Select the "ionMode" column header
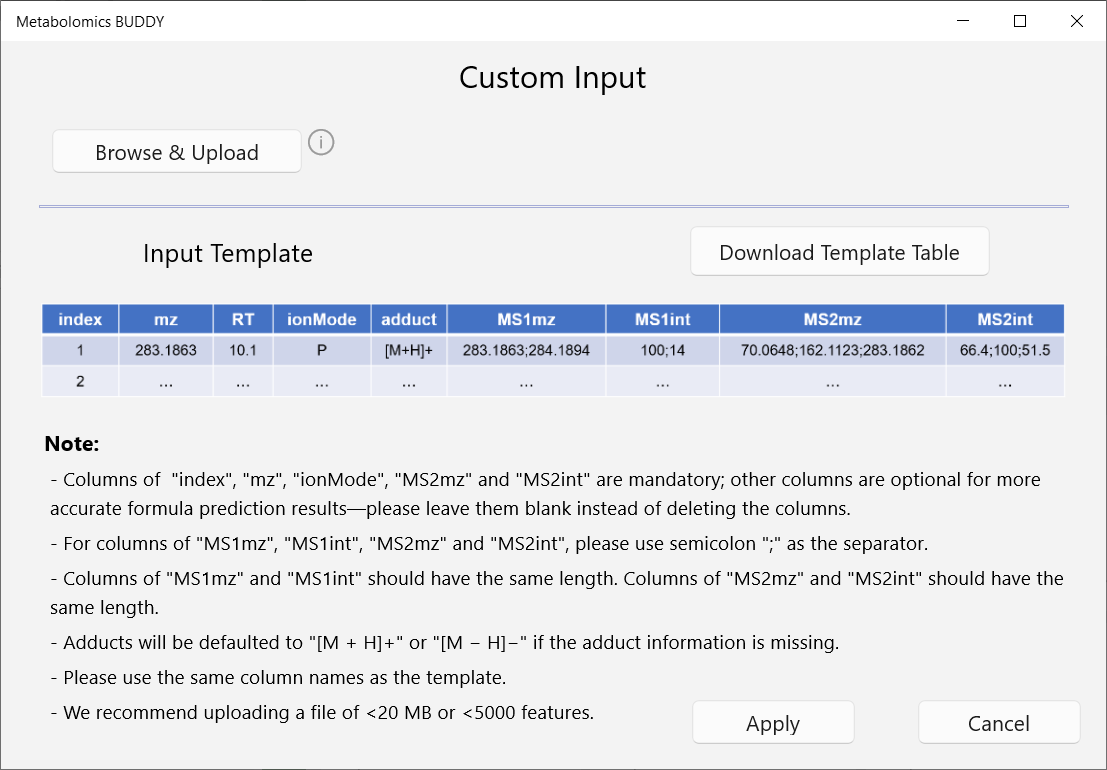1107x770 pixels. pos(322,319)
